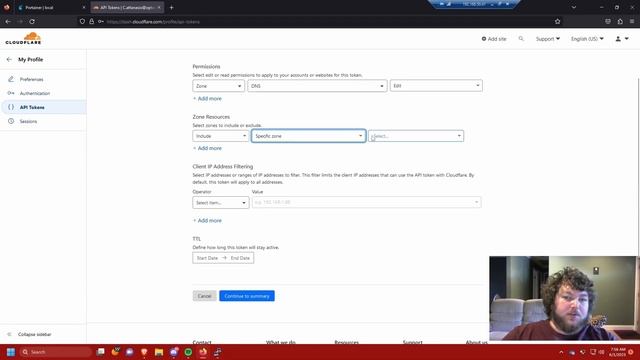
Task: Click the taskbar clock and date
Action: pos(617,352)
